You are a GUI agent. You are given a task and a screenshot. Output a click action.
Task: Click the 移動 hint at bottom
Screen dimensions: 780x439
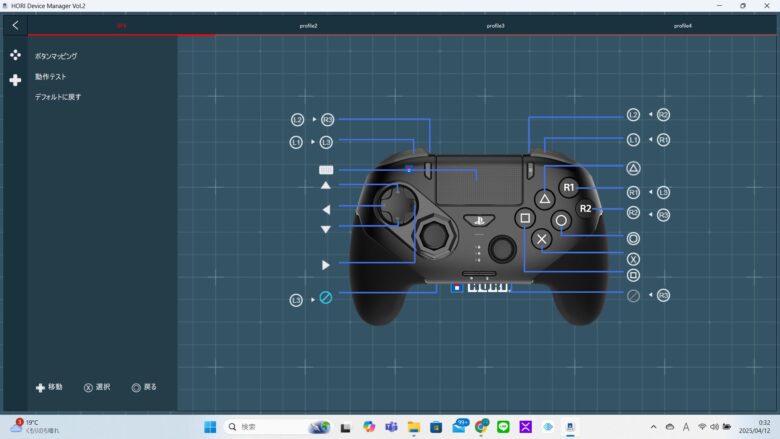pos(49,387)
